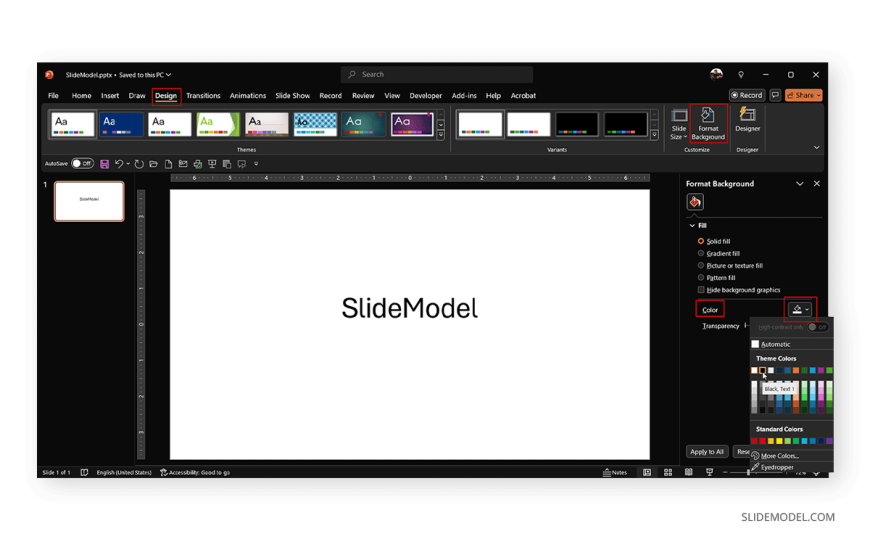Screen dimensions: 870x539
Task: Click SlideModel title text on slide
Action: 409,308
